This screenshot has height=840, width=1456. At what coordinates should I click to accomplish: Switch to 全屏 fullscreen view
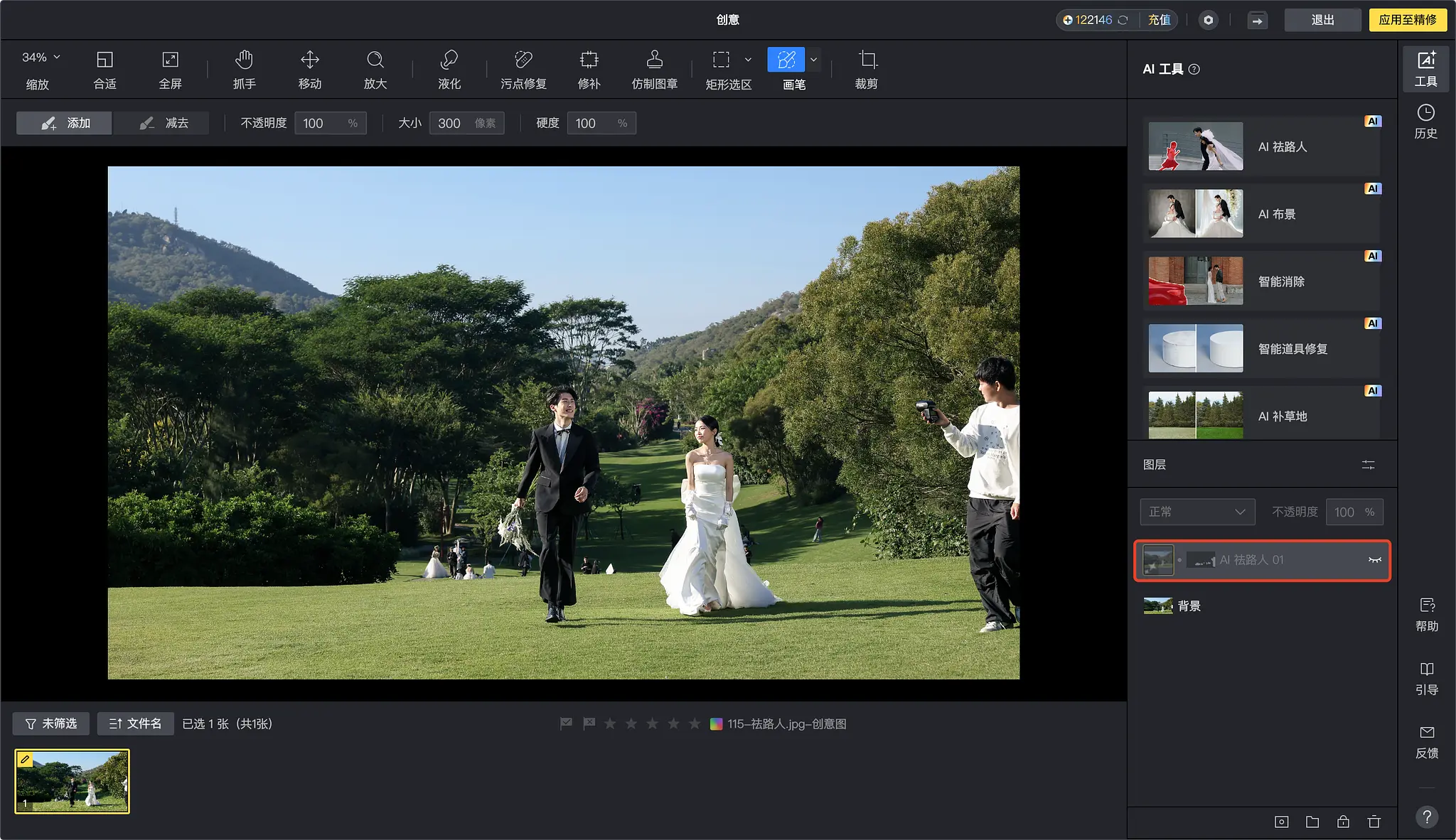(170, 70)
